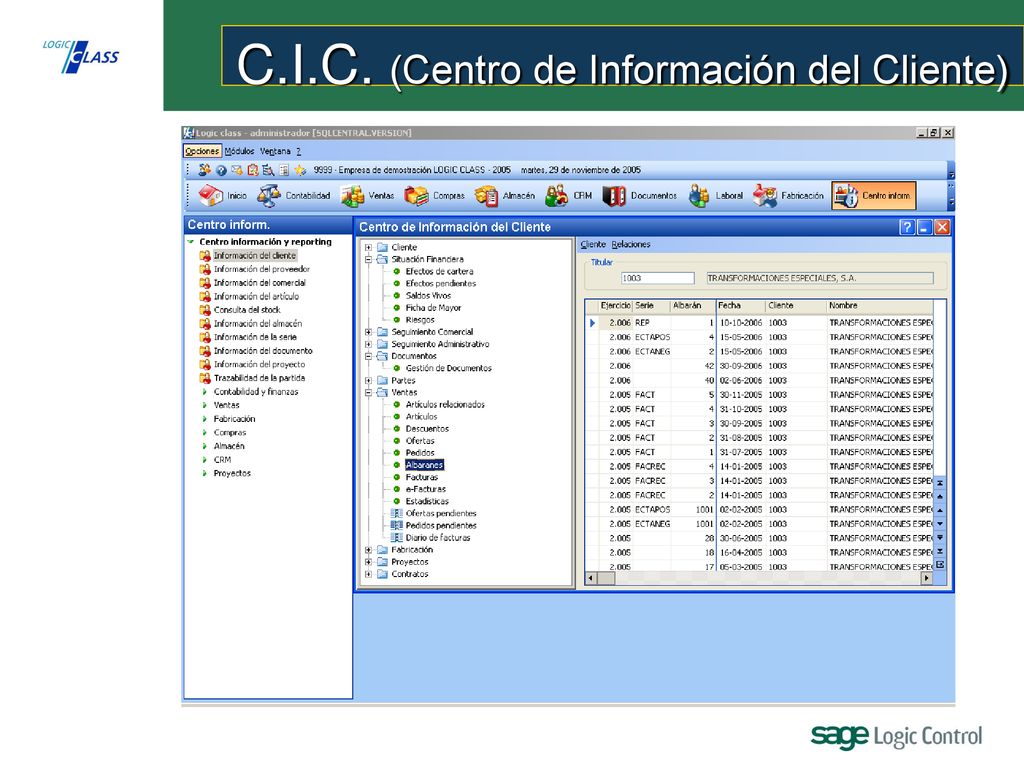Click the yellow star icon in small toolbar
The width and height of the screenshot is (1024, 768).
point(300,170)
